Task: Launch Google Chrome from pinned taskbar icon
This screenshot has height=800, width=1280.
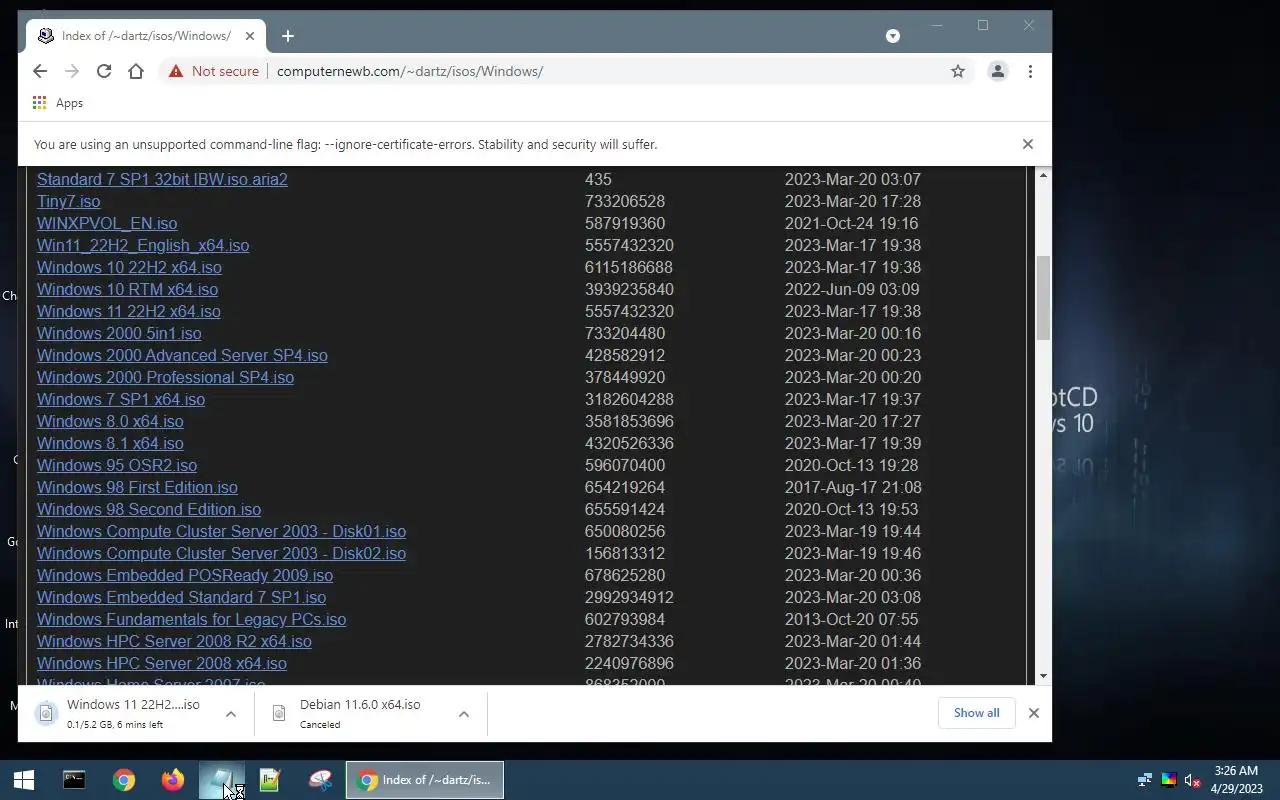Action: (x=123, y=780)
